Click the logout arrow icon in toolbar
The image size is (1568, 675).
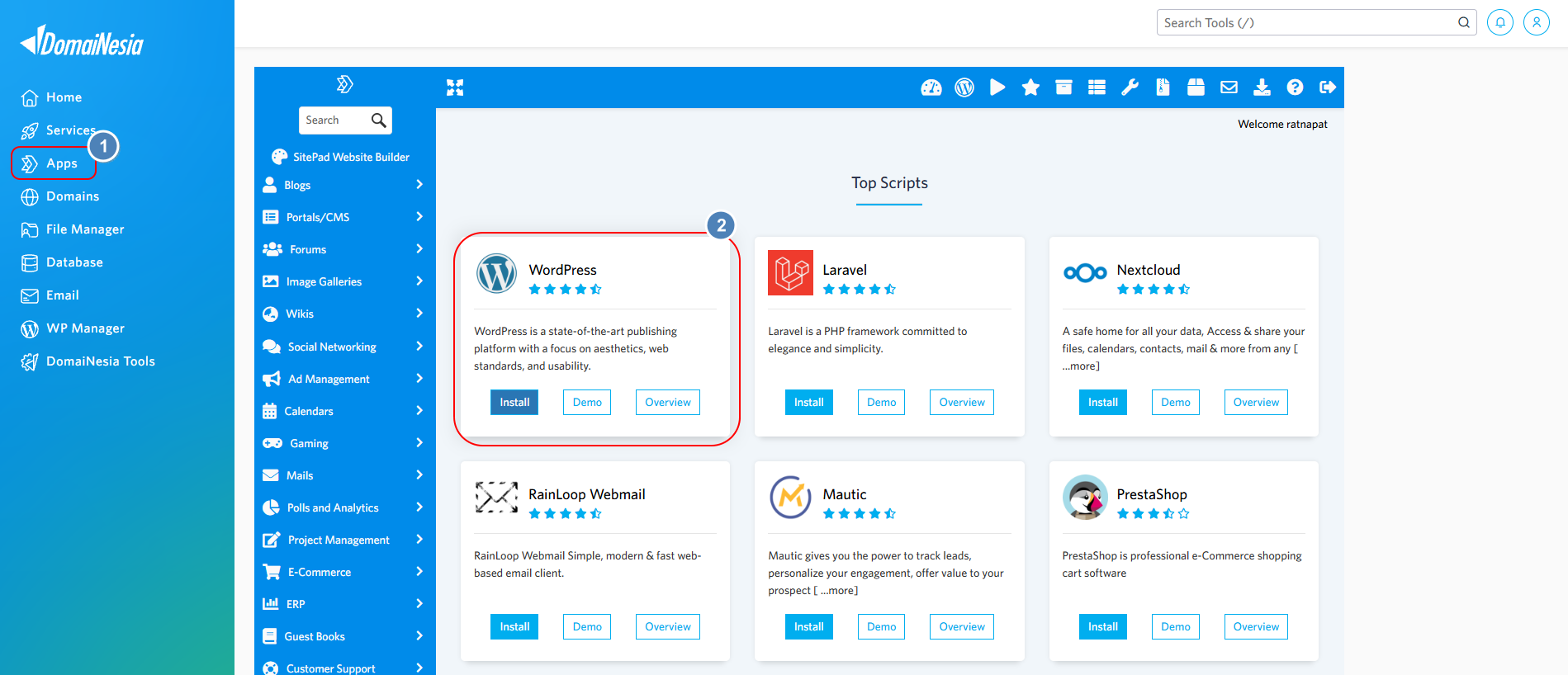[x=1328, y=87]
